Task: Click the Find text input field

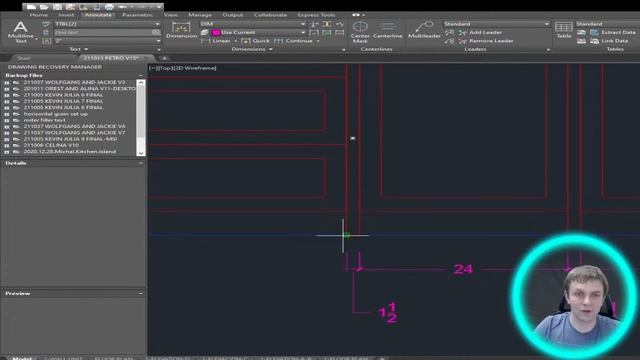Action: [x=102, y=32]
